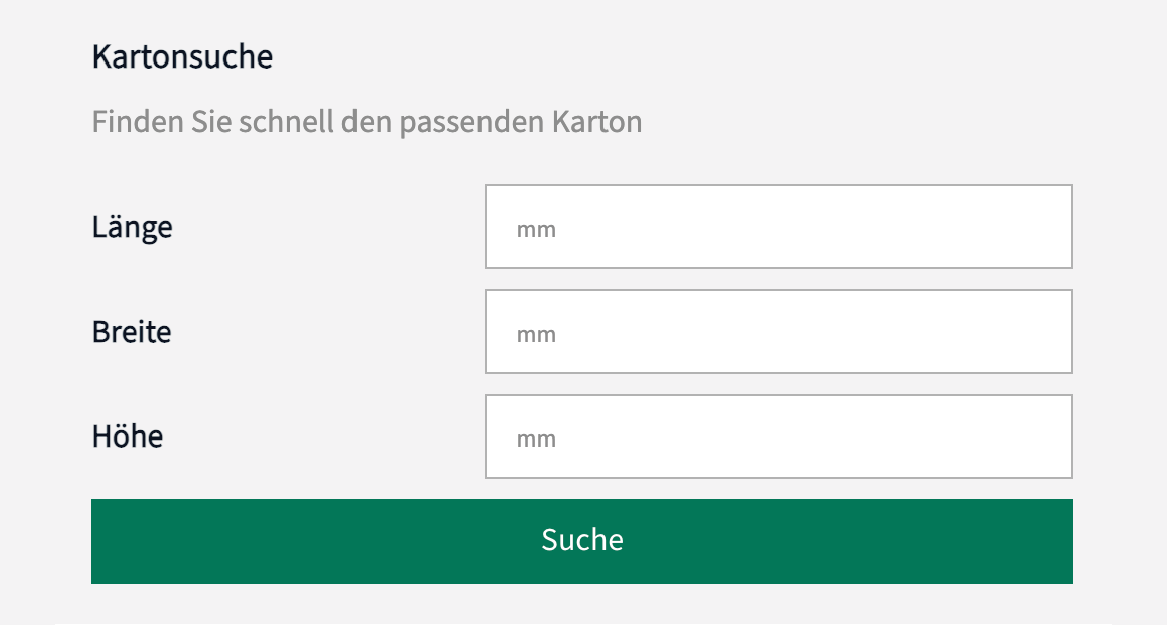Activate the height box beside Höhe
1167x625 pixels.
pyautogui.click(x=778, y=437)
